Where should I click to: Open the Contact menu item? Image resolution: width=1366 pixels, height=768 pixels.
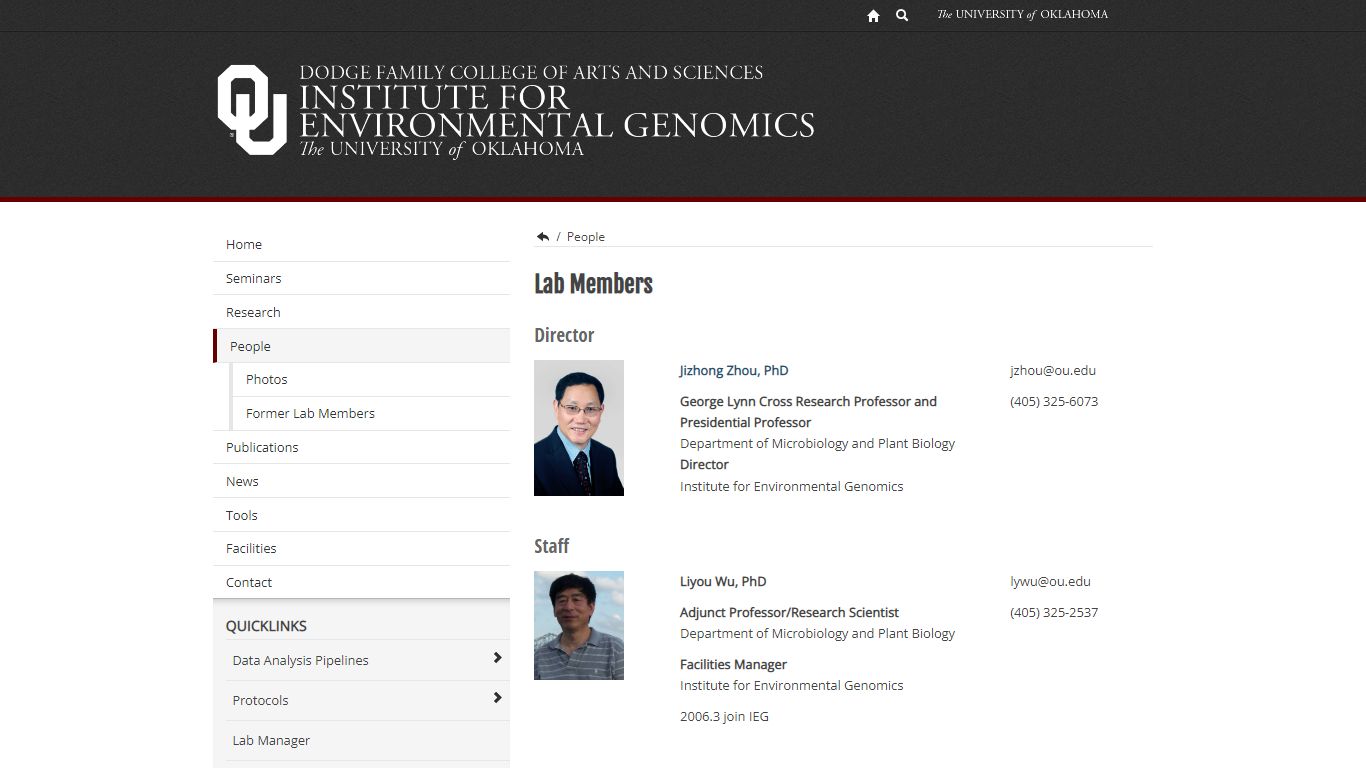(361, 582)
